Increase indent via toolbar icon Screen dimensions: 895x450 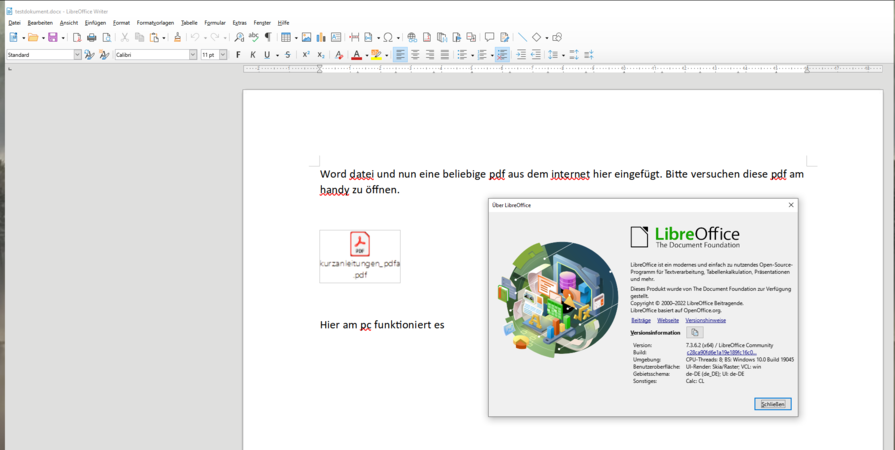[521, 55]
